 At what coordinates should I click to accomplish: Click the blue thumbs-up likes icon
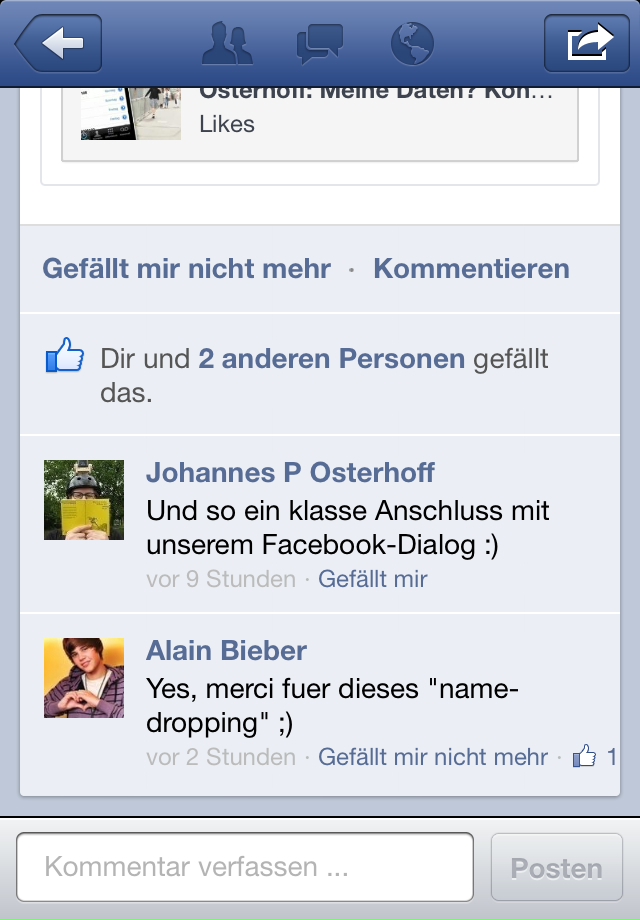(65, 355)
